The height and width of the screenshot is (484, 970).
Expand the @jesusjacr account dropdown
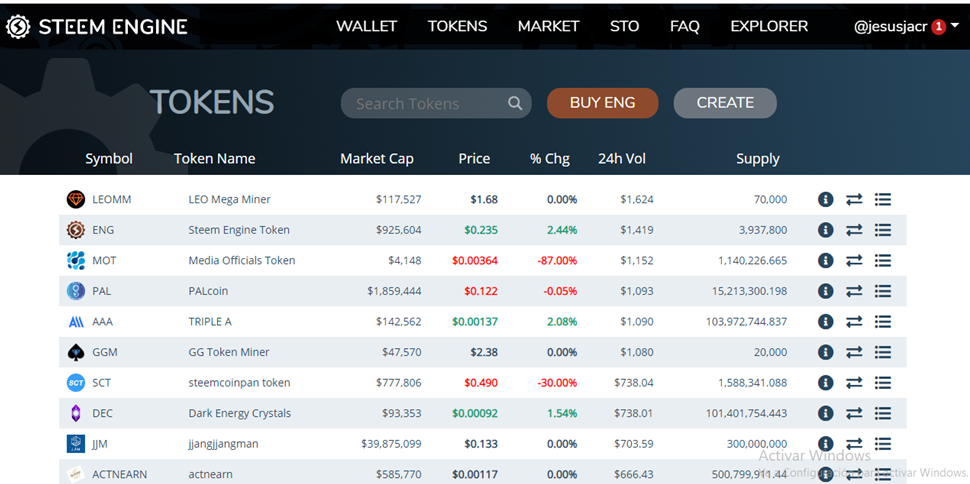955,25
